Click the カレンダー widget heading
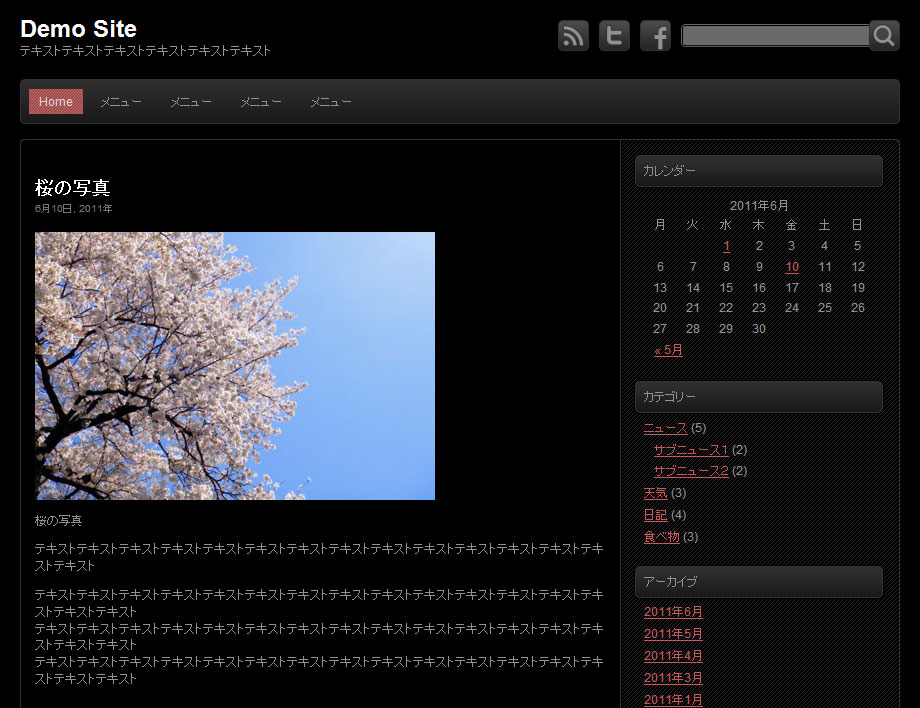 pos(759,171)
